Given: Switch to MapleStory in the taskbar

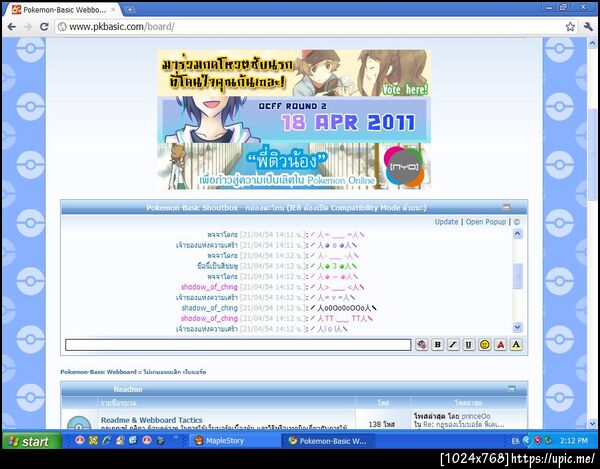Looking at the screenshot, I should 235,441.
